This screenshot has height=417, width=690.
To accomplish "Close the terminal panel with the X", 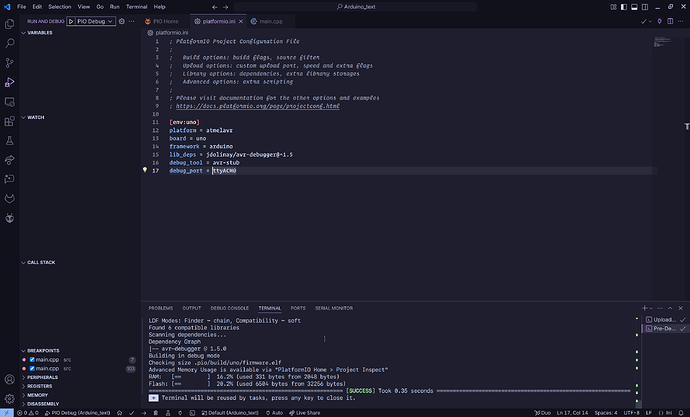I will (x=681, y=308).
